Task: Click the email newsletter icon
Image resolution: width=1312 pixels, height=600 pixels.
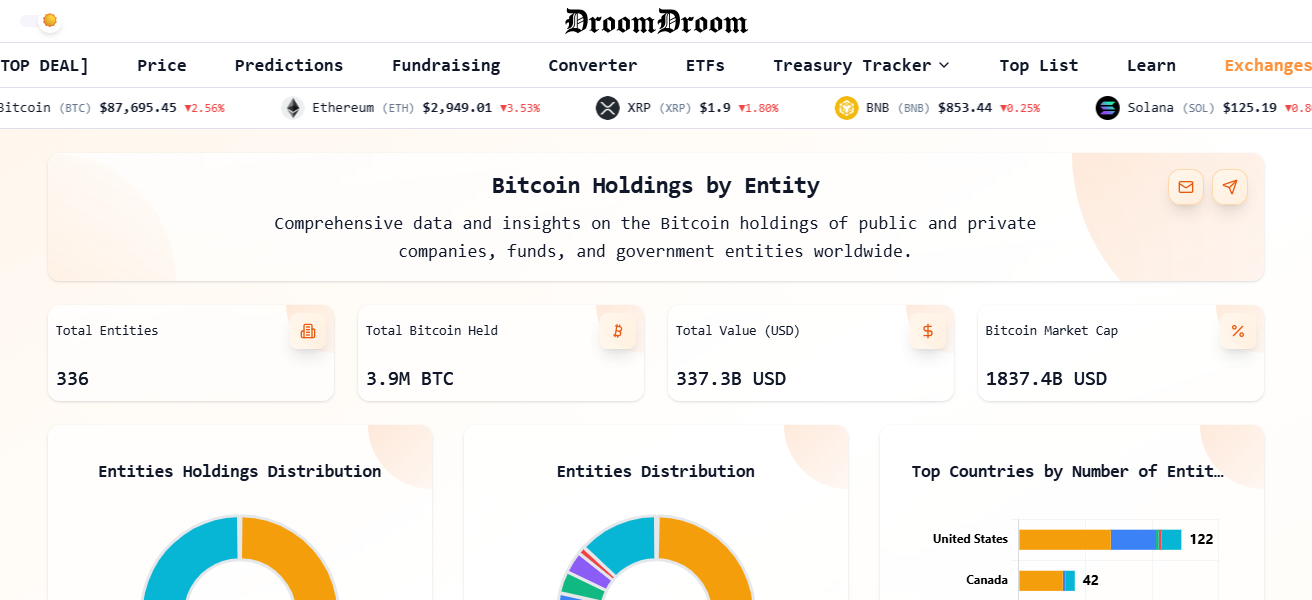Action: pyautogui.click(x=1186, y=187)
